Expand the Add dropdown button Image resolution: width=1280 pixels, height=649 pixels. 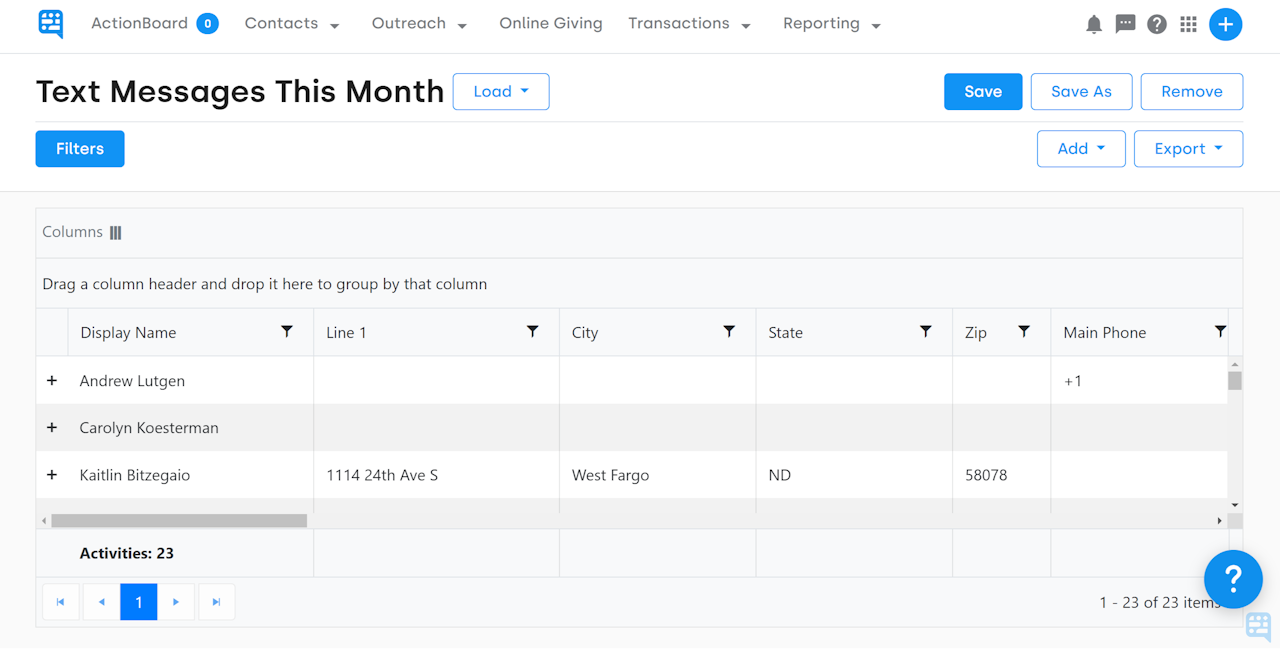pos(1081,149)
